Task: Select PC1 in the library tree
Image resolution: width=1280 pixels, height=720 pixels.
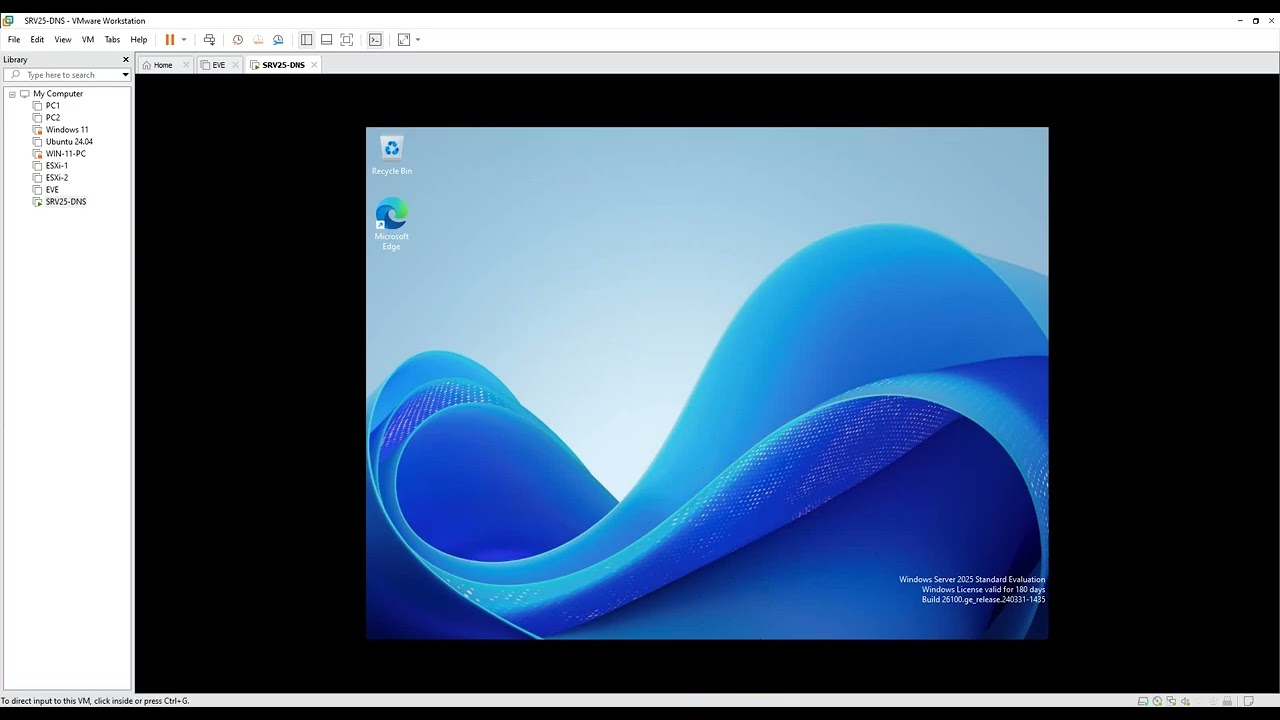Action: point(53,106)
